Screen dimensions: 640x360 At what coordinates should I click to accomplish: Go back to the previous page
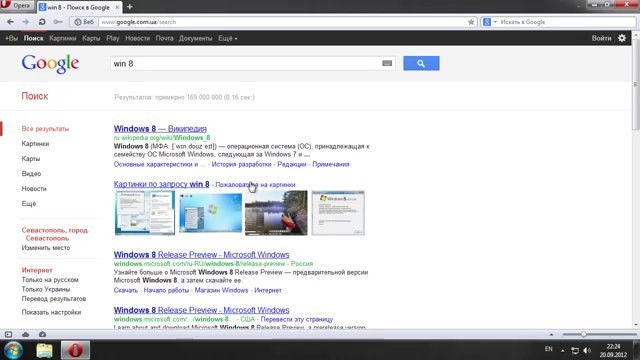(10, 22)
